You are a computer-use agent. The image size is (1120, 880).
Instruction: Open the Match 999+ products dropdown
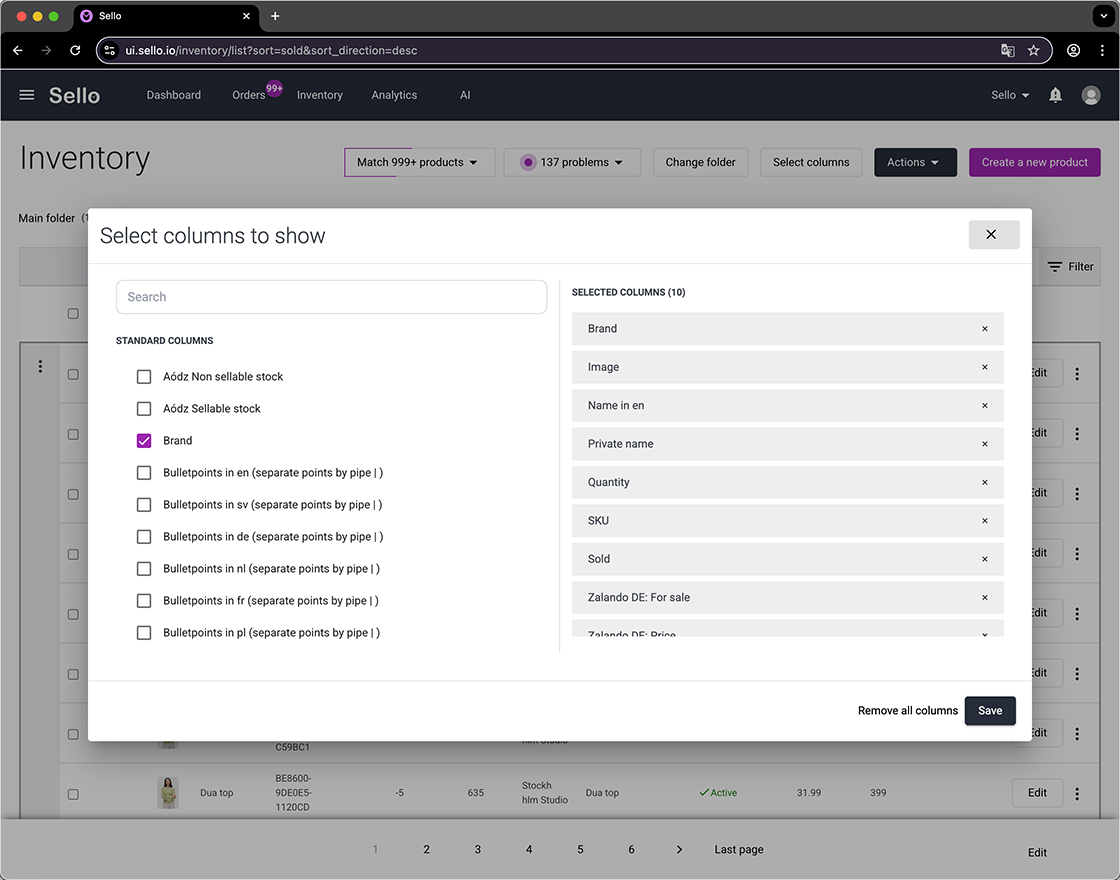(x=419, y=162)
